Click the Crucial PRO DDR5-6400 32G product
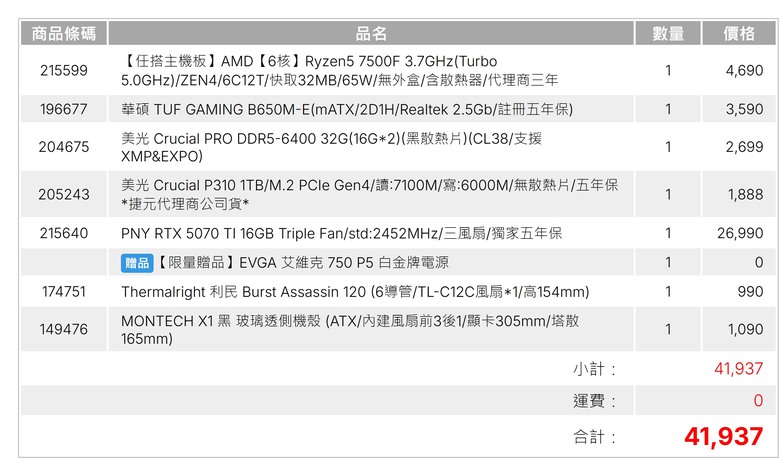780x463 pixels. tap(331, 147)
